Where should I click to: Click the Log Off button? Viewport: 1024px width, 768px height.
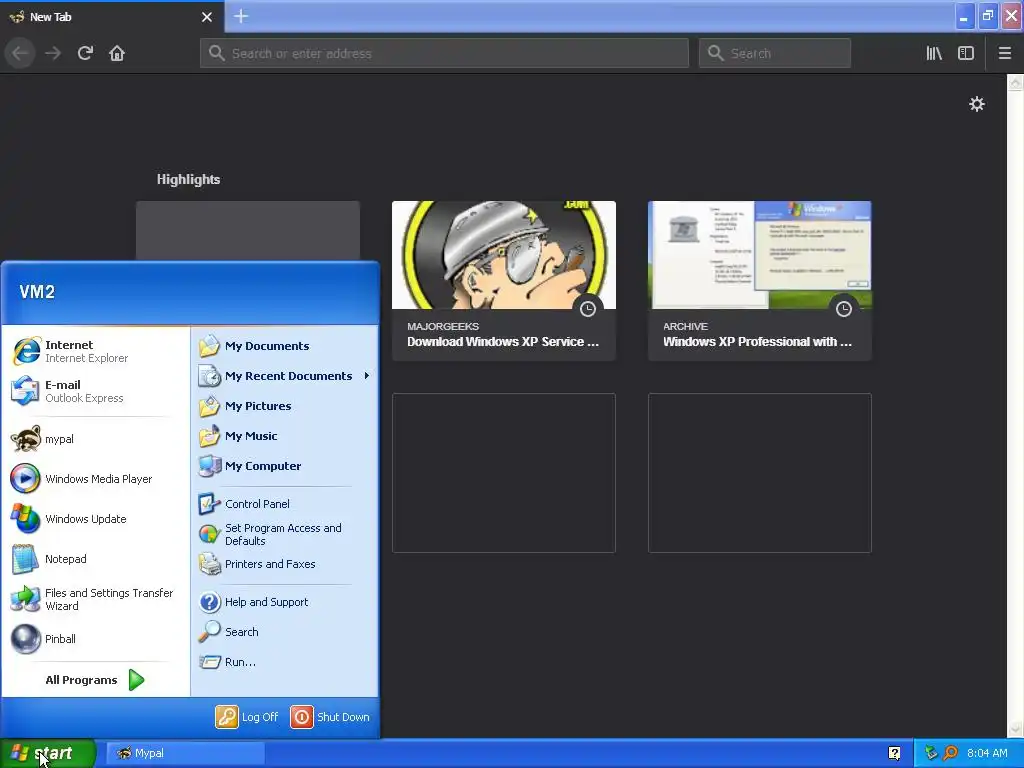click(247, 717)
